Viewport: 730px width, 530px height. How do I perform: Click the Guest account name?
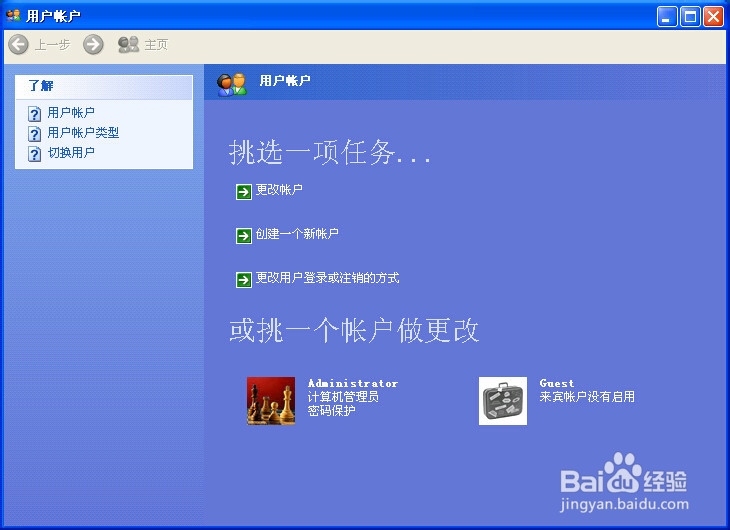[x=557, y=383]
